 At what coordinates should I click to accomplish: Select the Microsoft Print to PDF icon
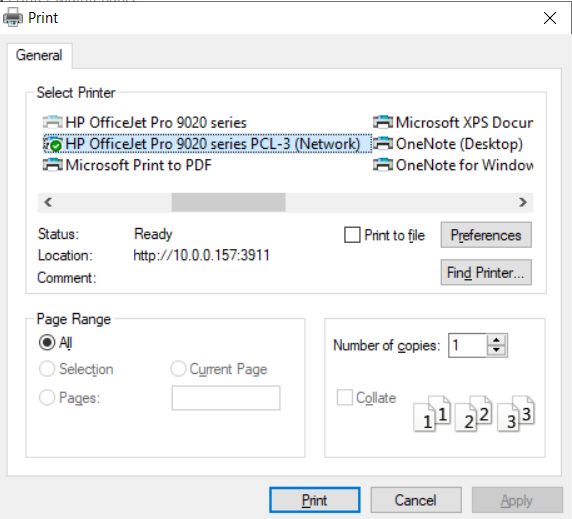pos(53,165)
